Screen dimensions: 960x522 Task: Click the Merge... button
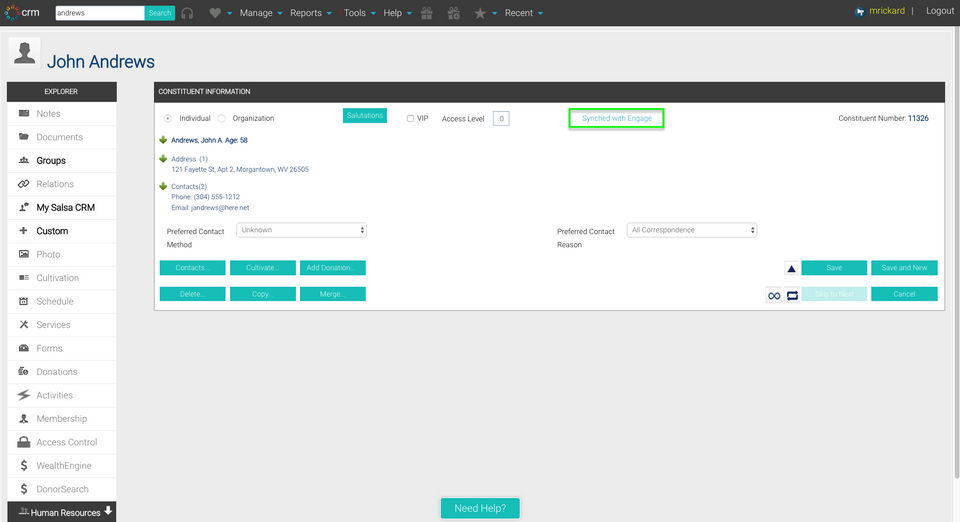click(x=332, y=294)
